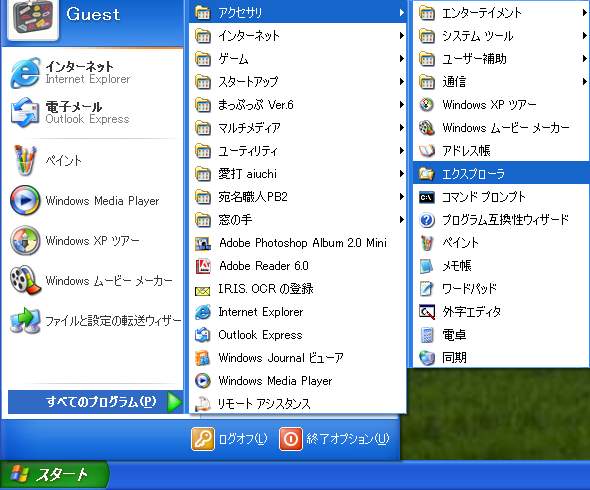Expand the ユーティリティ programs folder

(x=297, y=151)
